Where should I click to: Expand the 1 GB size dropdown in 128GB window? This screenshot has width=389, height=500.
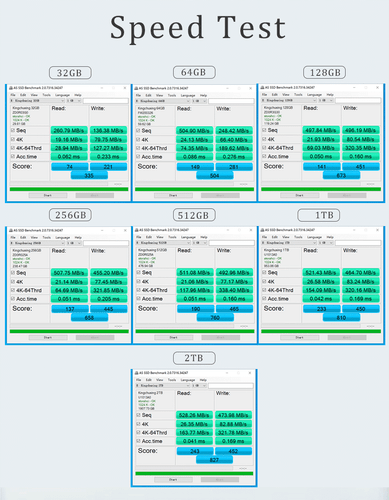tap(326, 100)
